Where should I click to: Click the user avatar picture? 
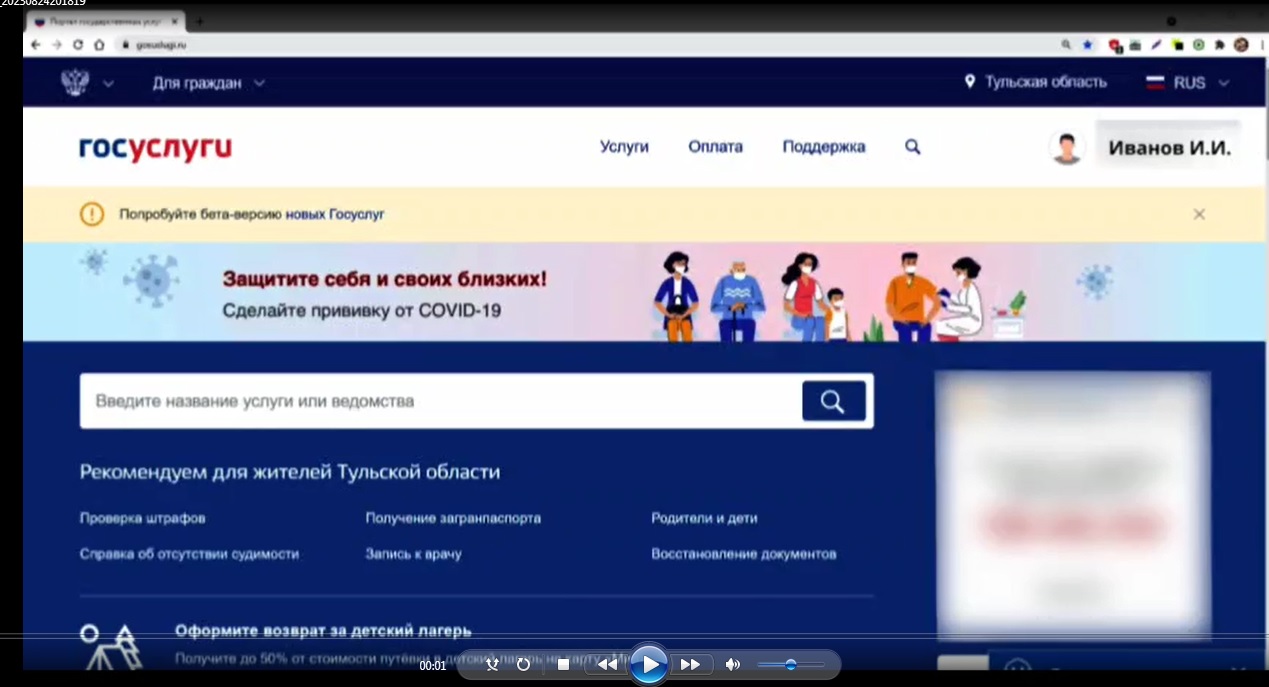click(x=1067, y=147)
